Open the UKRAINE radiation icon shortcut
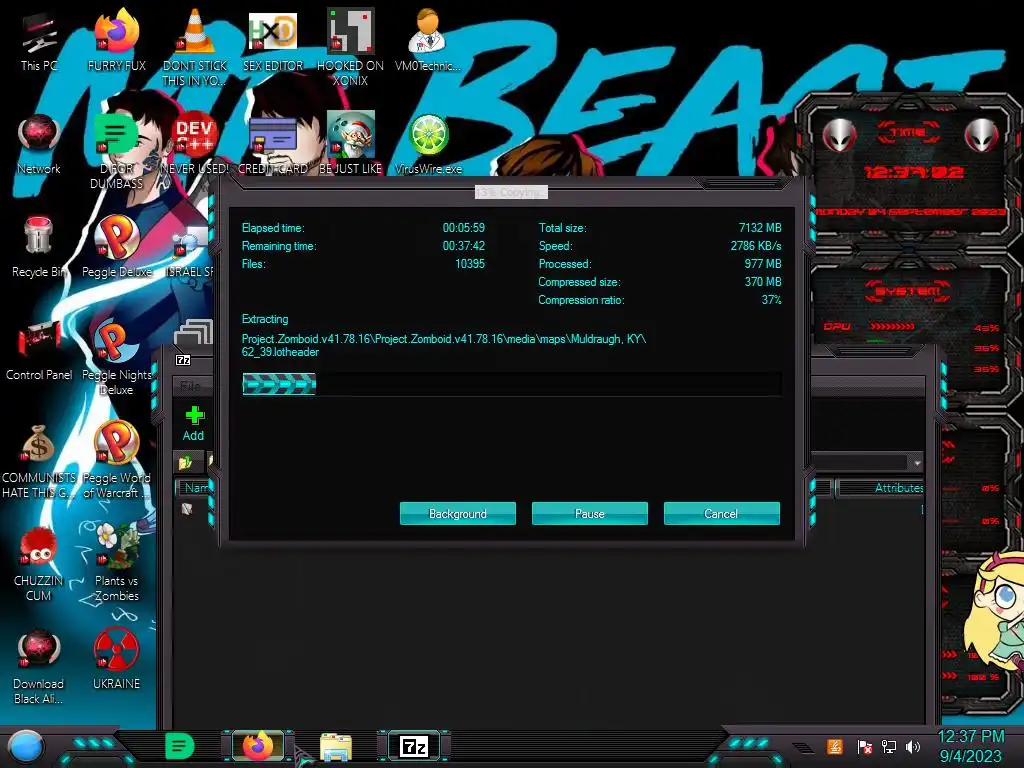Viewport: 1024px width, 768px height. point(116,660)
